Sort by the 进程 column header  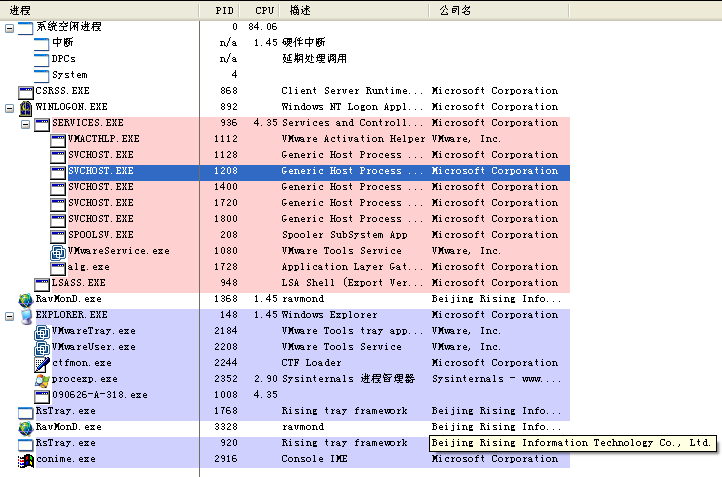(99, 10)
